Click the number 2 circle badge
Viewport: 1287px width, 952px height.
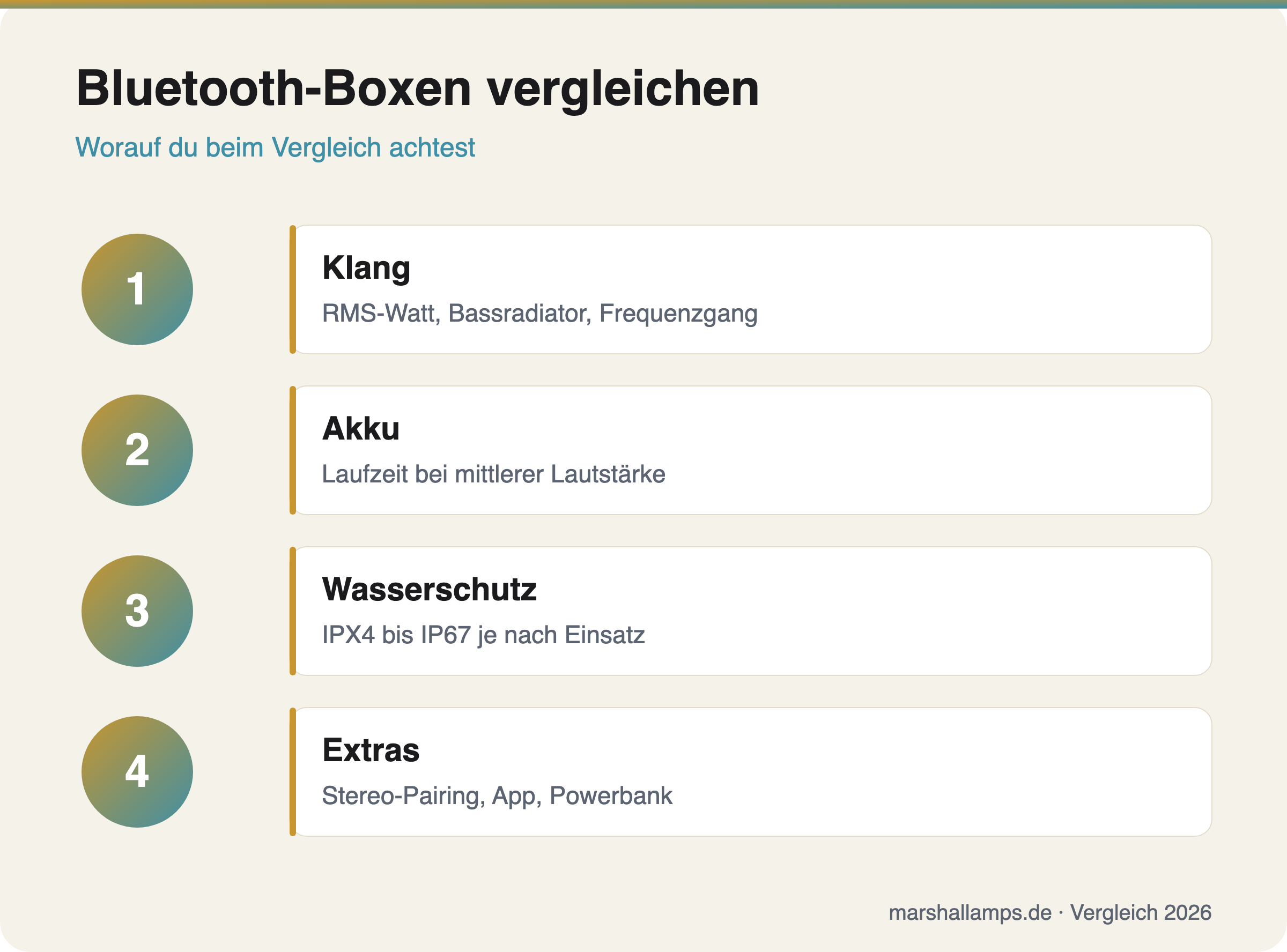pos(137,450)
